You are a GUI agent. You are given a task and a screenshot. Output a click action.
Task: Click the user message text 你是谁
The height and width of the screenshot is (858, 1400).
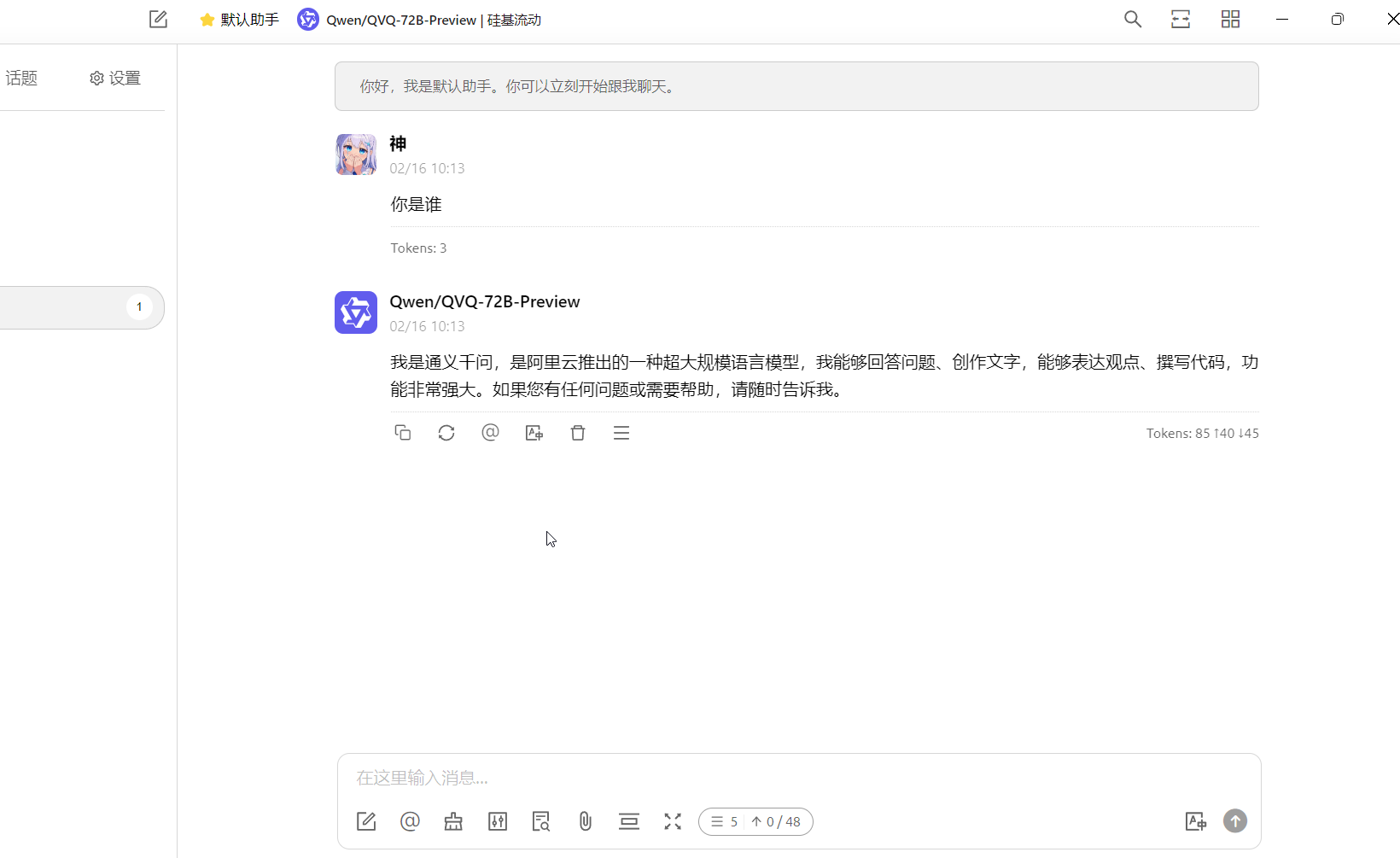tap(417, 204)
